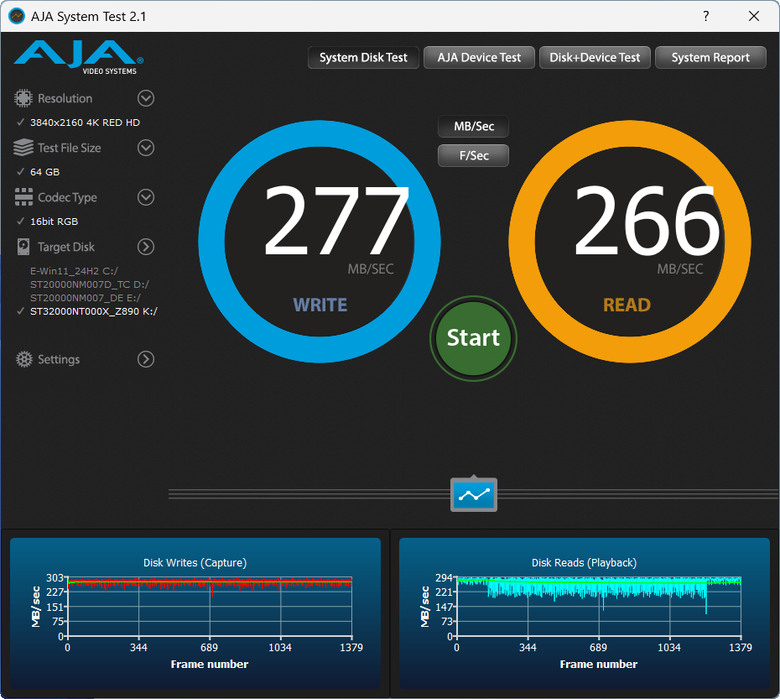
Task: Expand the Resolution dropdown arrow
Action: (x=146, y=98)
